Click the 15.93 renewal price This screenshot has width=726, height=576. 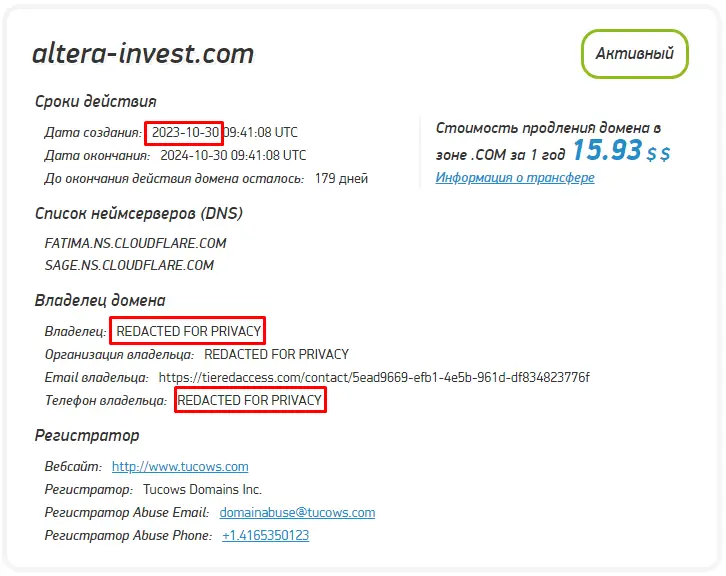(x=606, y=150)
